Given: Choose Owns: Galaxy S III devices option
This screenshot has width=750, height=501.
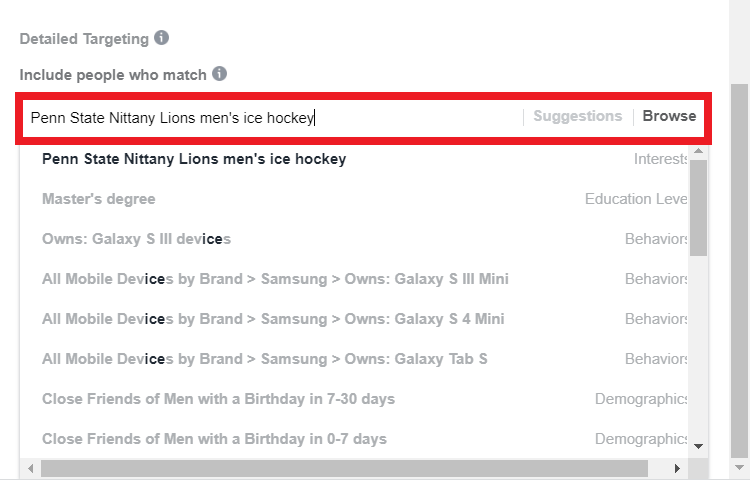Looking at the screenshot, I should click(354, 239).
